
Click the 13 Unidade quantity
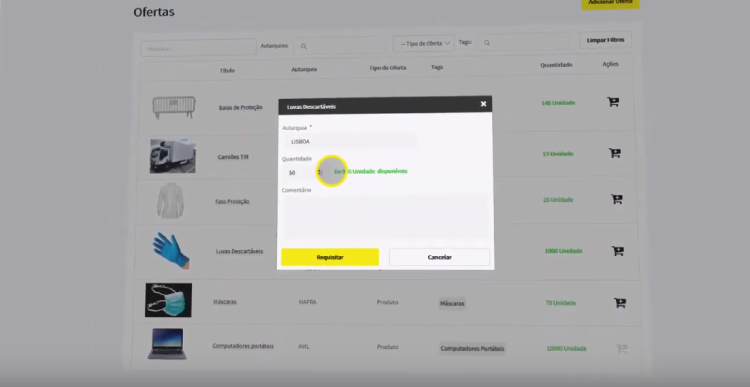(x=558, y=154)
